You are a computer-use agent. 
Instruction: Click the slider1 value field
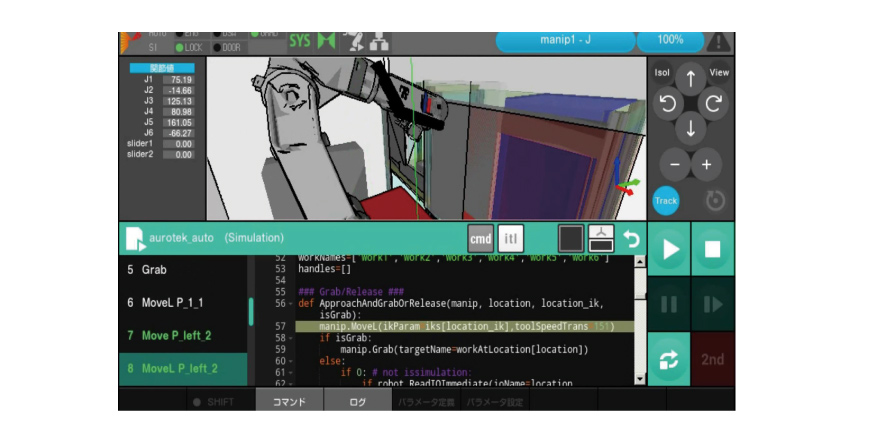point(179,144)
